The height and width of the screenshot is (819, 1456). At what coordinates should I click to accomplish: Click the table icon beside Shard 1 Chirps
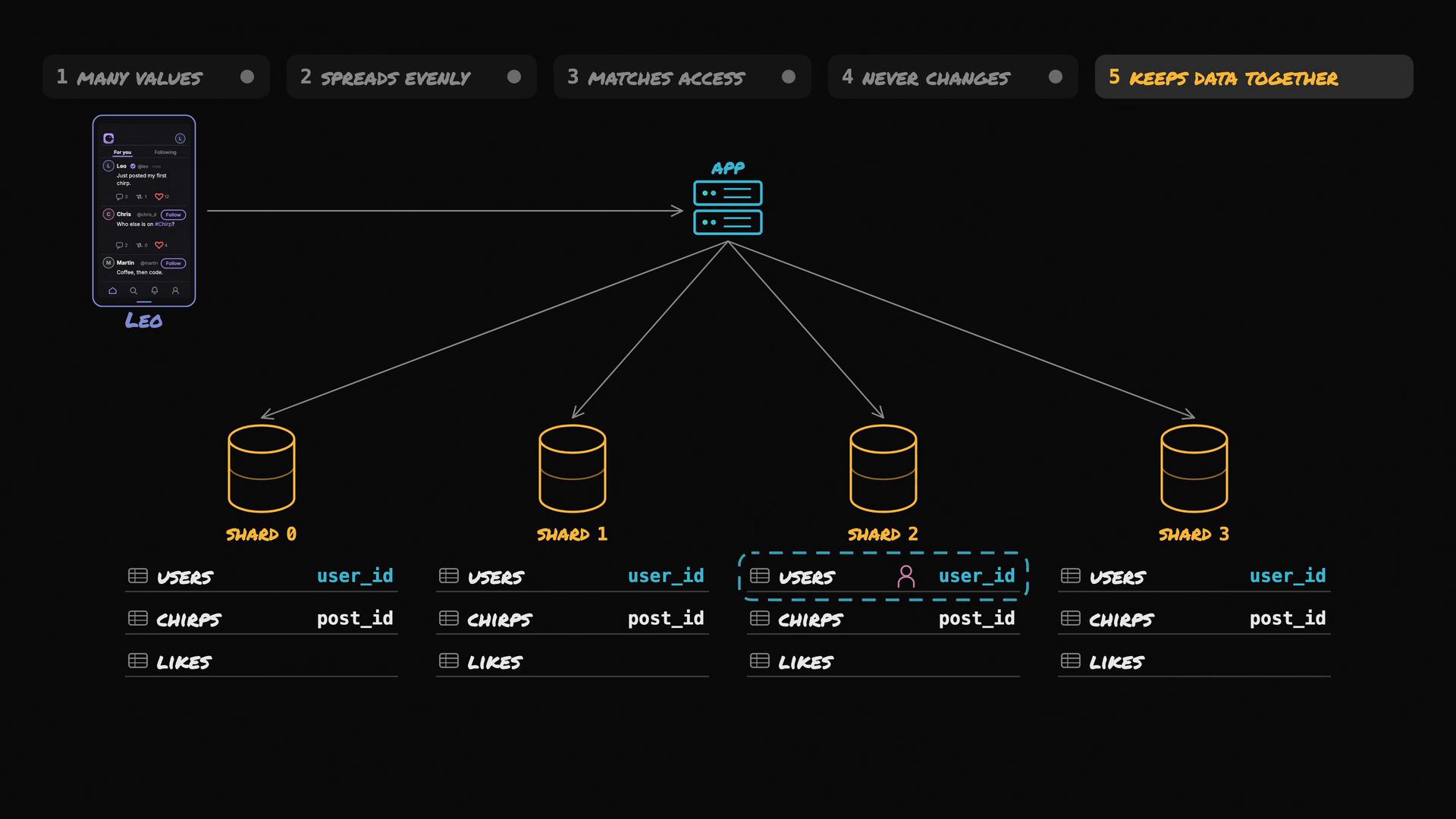[x=449, y=618]
